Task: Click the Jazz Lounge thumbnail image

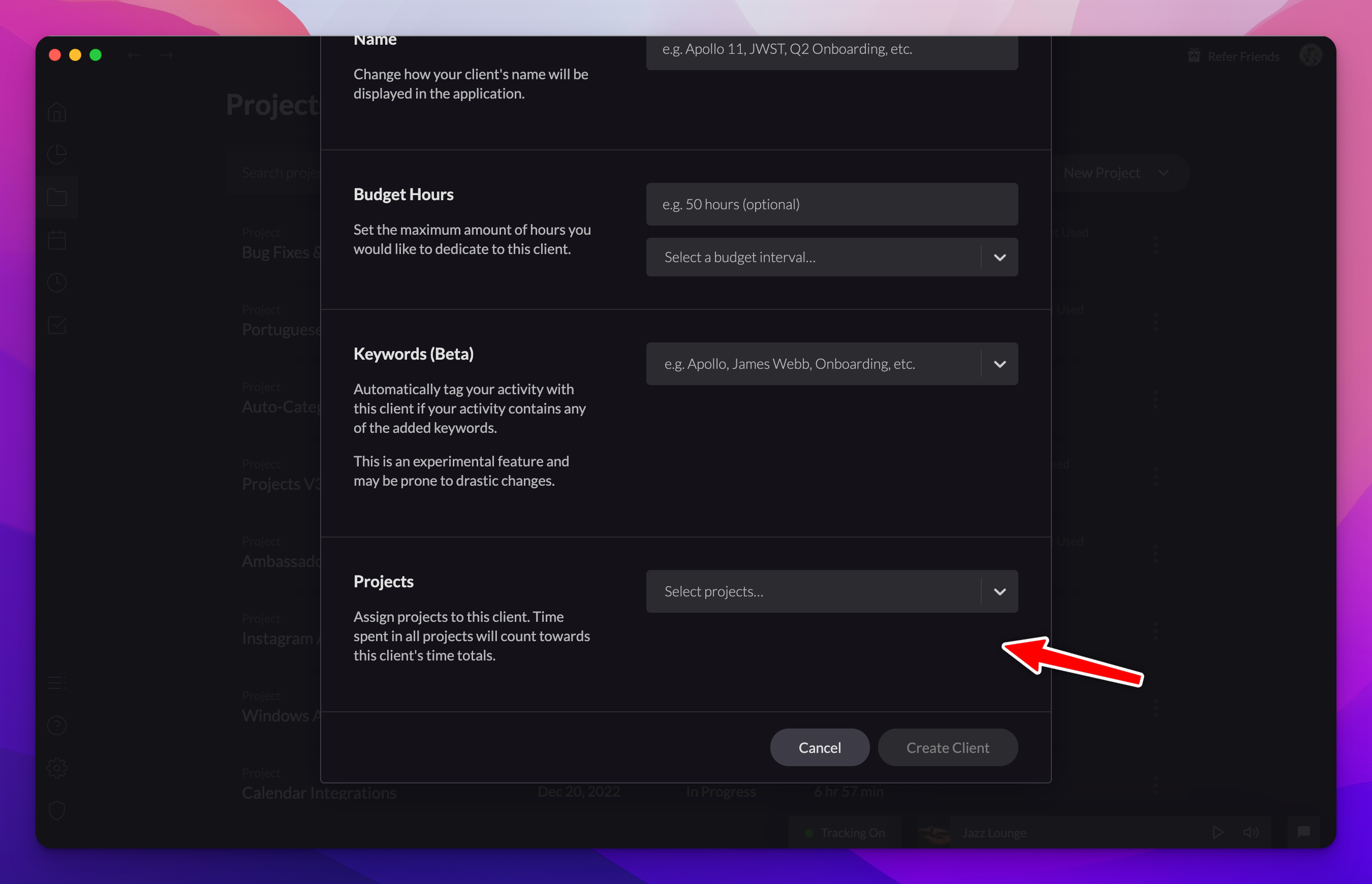Action: coord(933,832)
